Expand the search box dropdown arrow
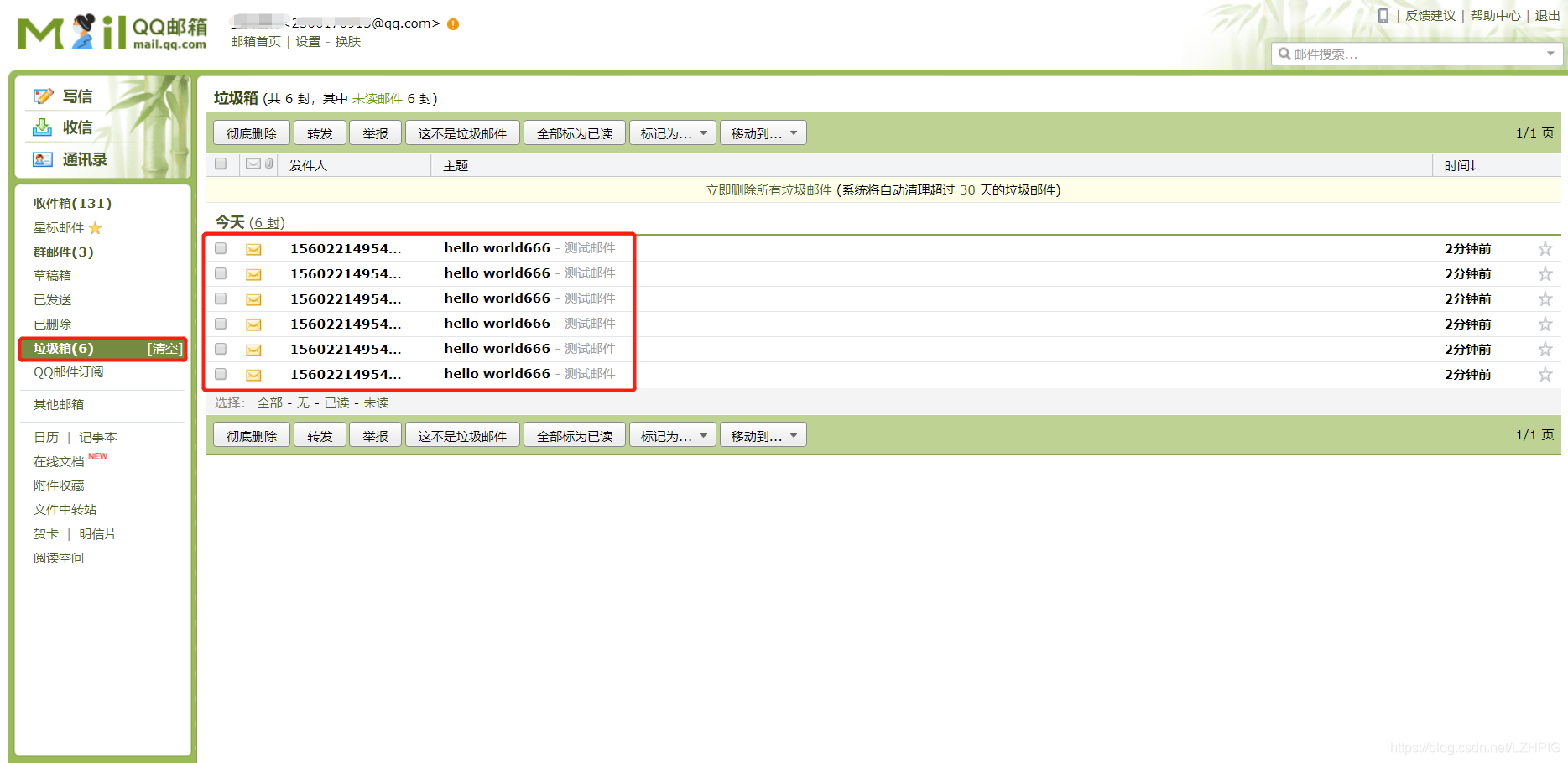The image size is (1568, 763). pyautogui.click(x=1550, y=54)
